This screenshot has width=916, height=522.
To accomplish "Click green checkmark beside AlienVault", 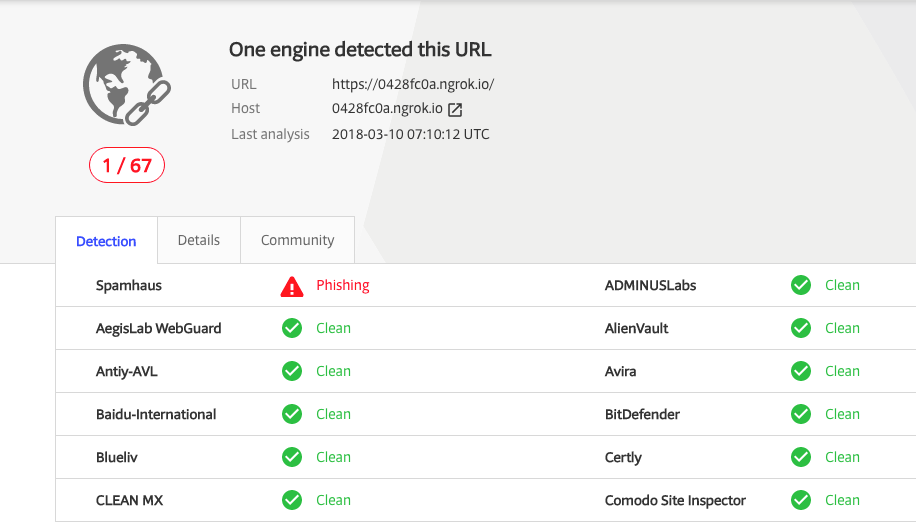I will click(801, 328).
